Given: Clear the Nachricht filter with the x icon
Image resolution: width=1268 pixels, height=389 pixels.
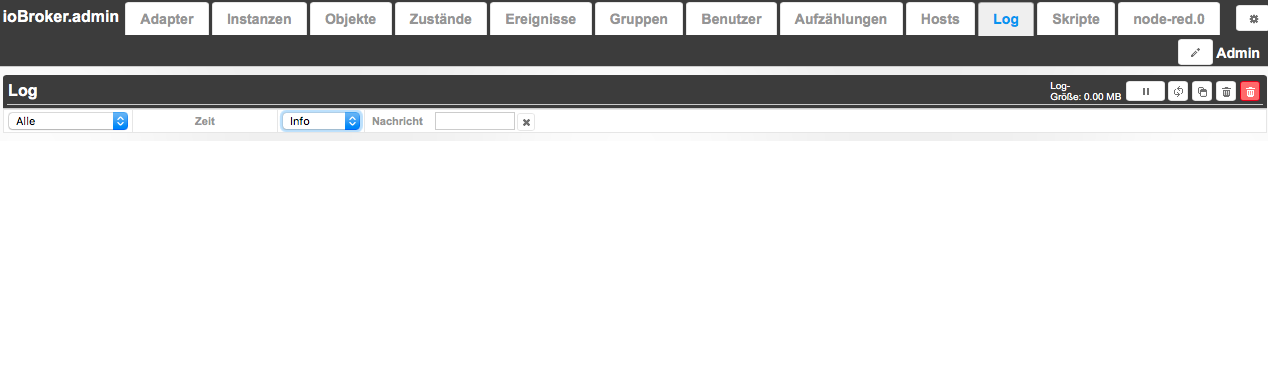Looking at the screenshot, I should point(527,122).
